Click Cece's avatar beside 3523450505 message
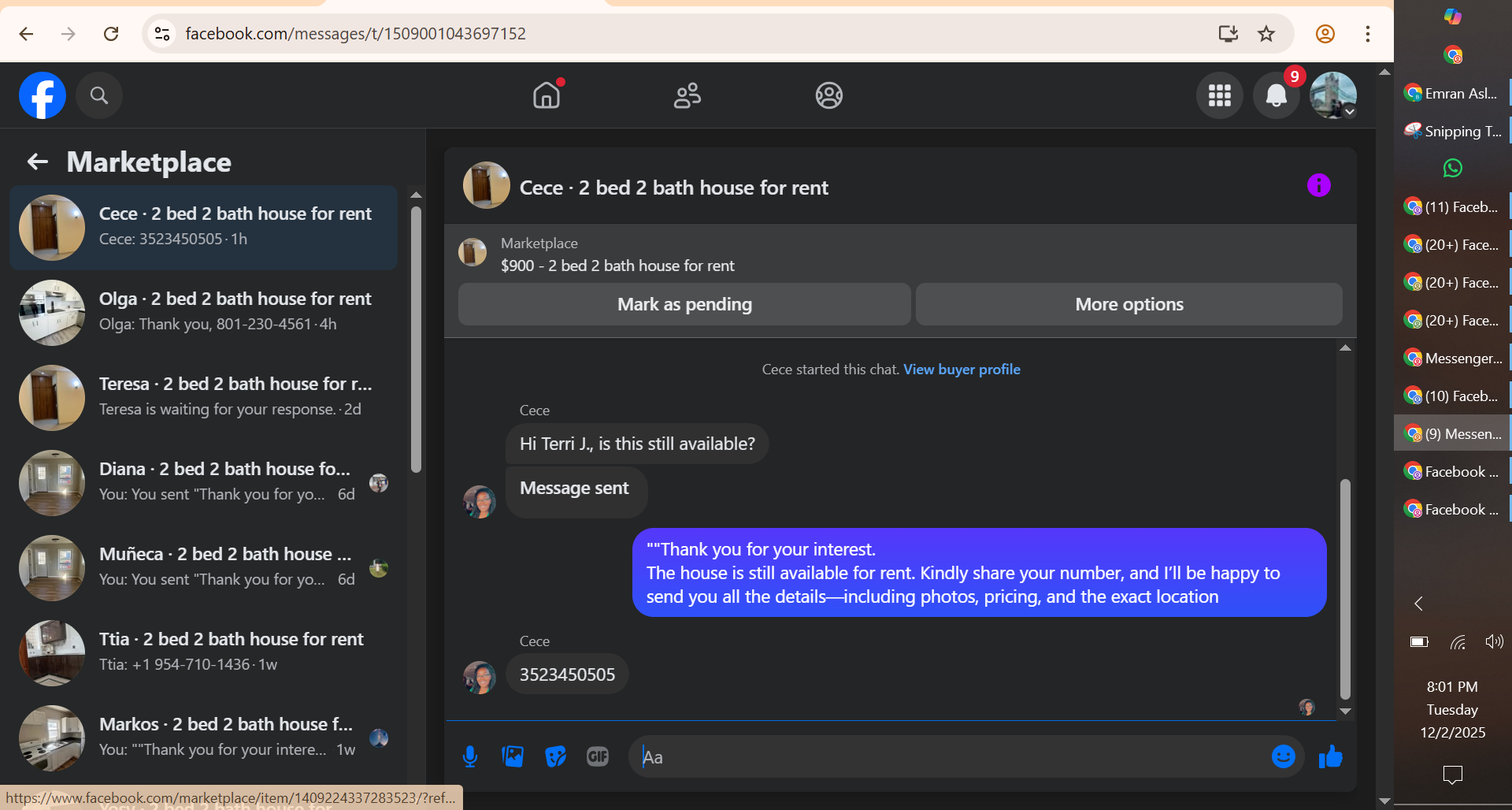Viewport: 1512px width, 810px height. [479, 677]
